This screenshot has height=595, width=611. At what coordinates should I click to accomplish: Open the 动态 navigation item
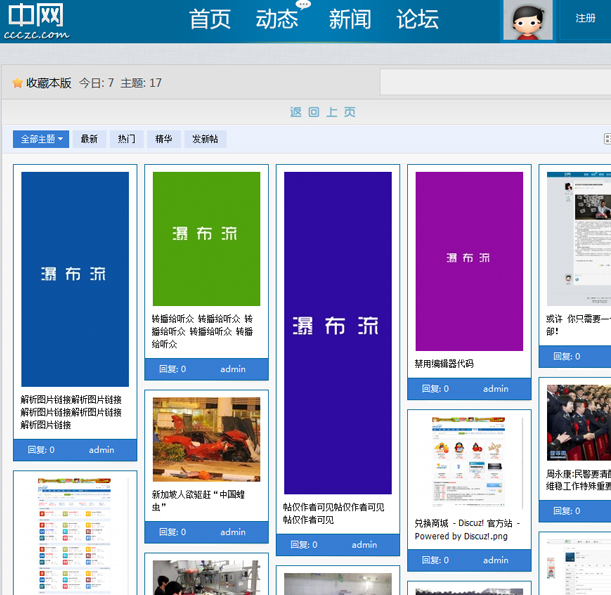277,19
